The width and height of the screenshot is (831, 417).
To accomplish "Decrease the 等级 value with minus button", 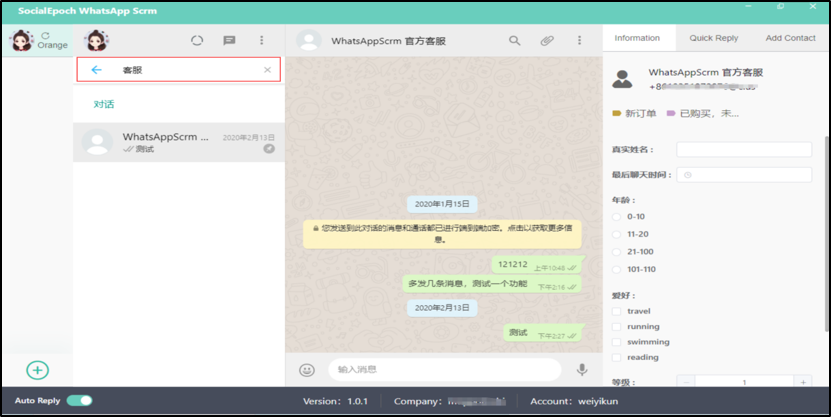I will click(x=686, y=382).
